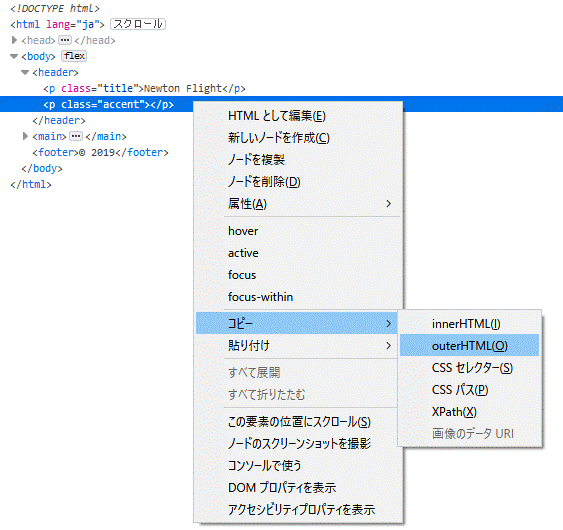Click the スクロール badge on html tag
The height and width of the screenshot is (530, 563).
click(x=138, y=24)
